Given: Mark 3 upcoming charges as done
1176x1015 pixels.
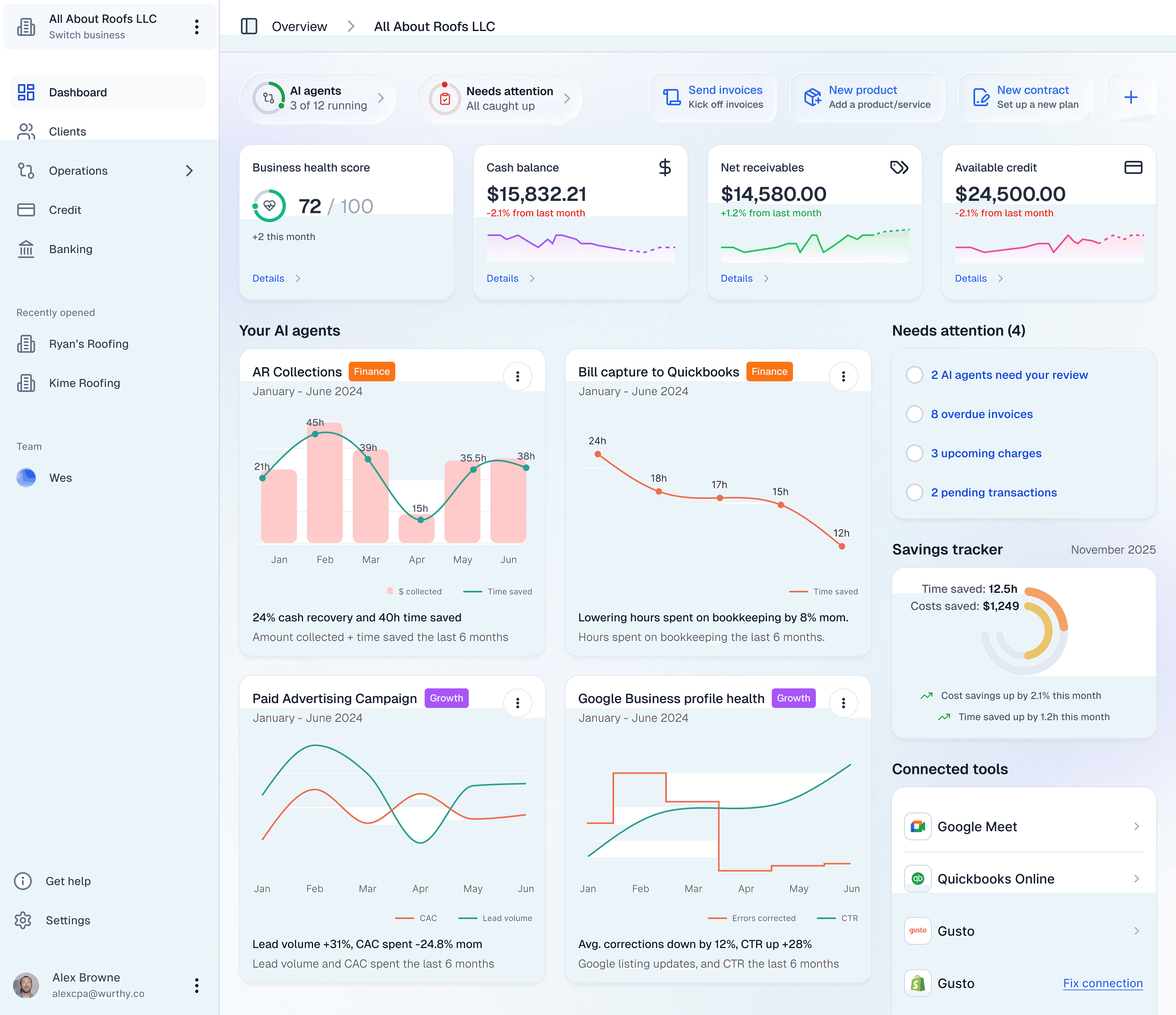Looking at the screenshot, I should point(914,453).
